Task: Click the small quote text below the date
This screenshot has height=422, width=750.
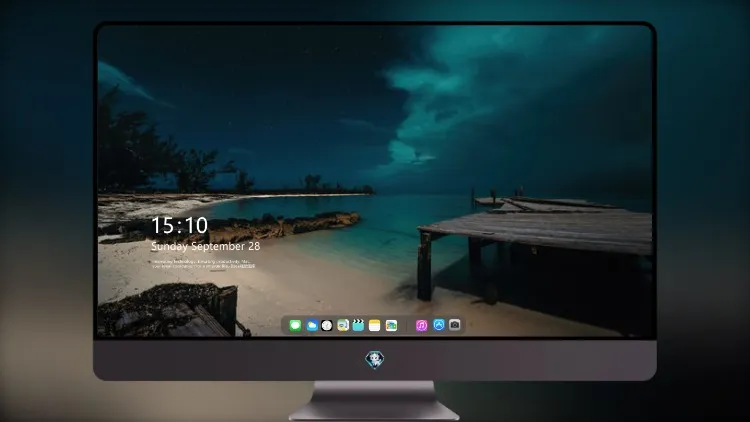Action: point(204,264)
